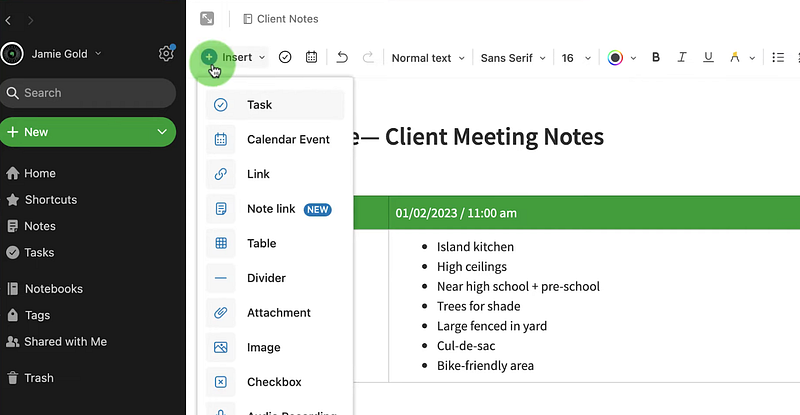Open the Normal text style dropdown
800x415 pixels.
tap(428, 58)
